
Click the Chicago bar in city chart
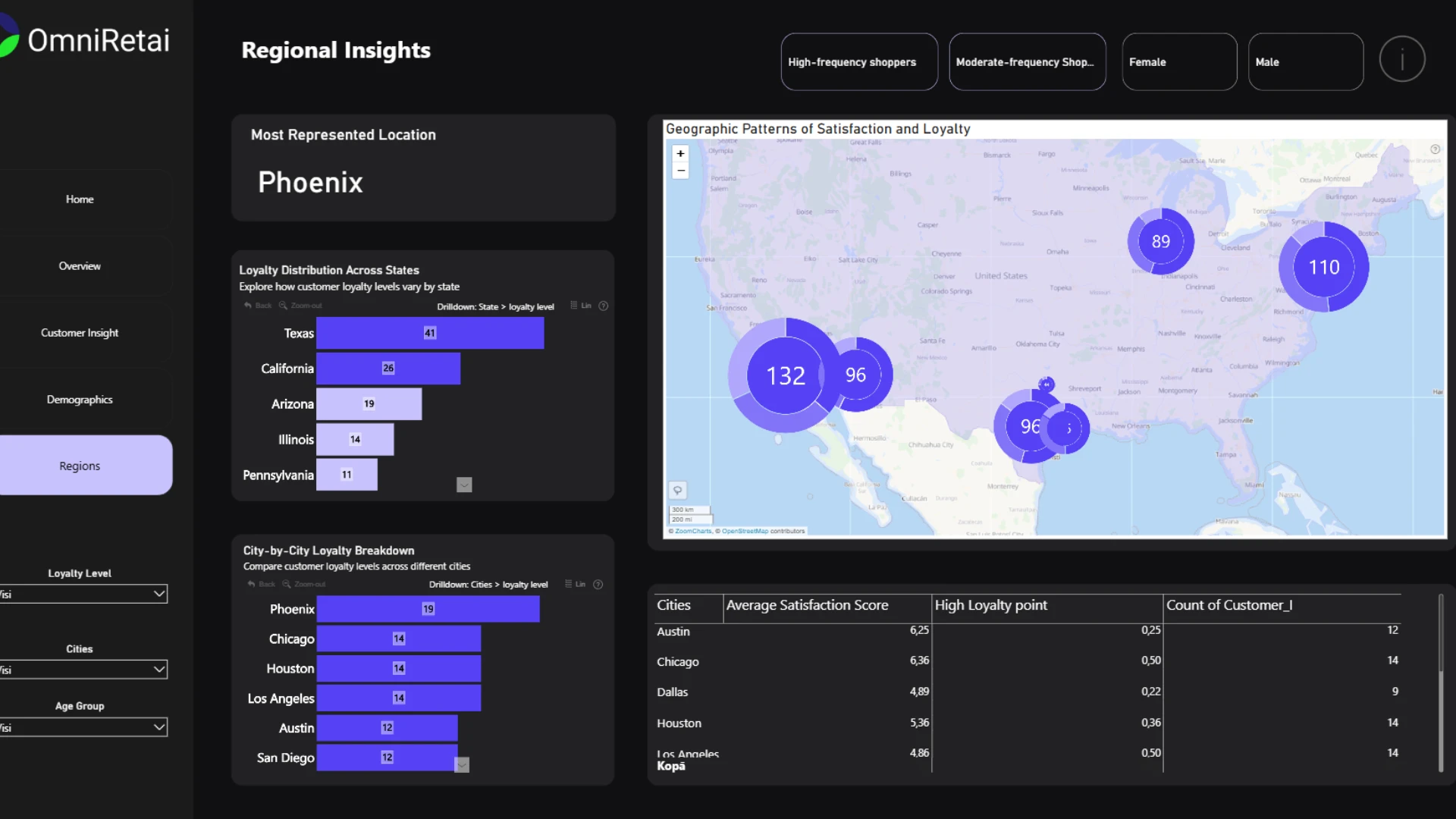(399, 639)
